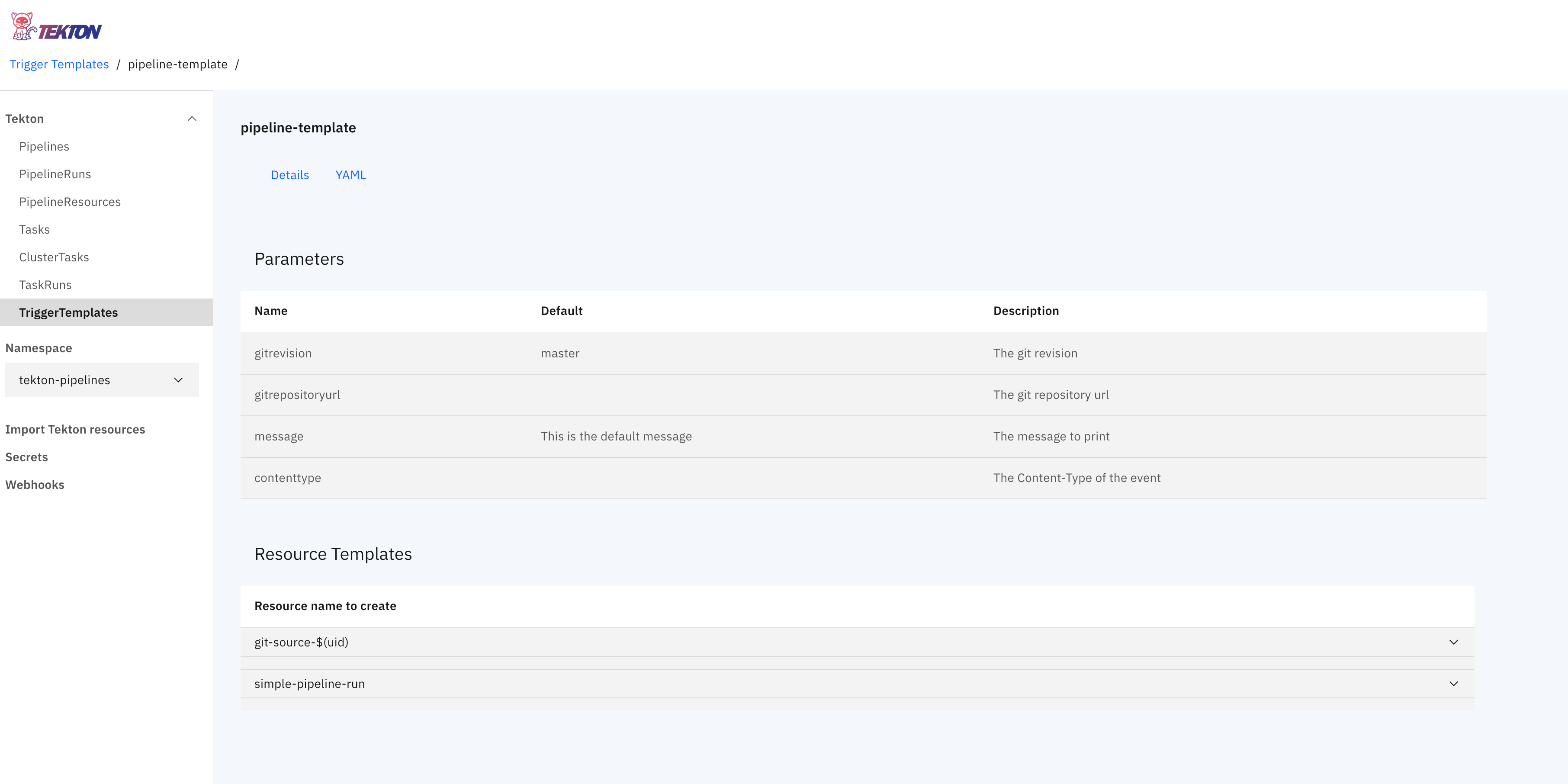Select the gitrepositoryurl parameter name
Screen dimensions: 1568x784
coord(297,395)
